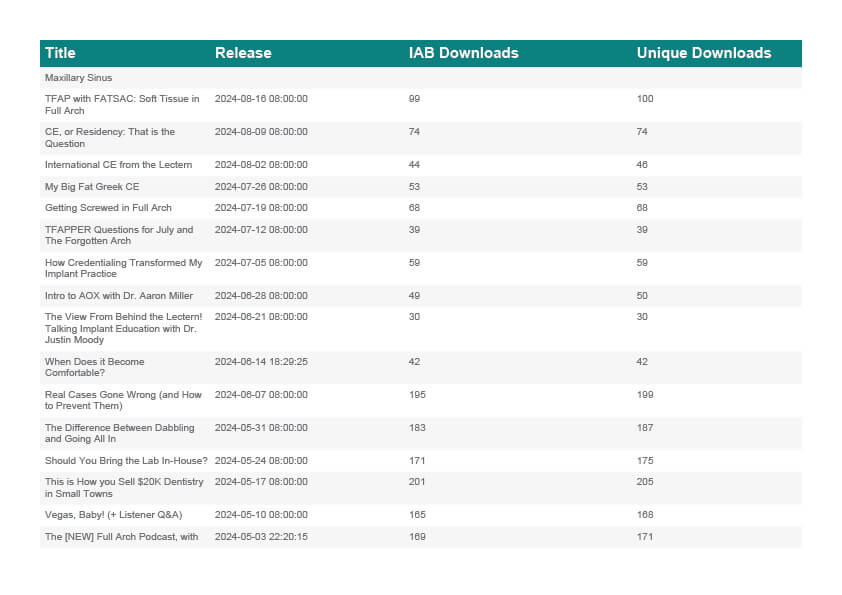Click the Unique Downloads column header
This screenshot has width=842, height=595.
point(704,53)
